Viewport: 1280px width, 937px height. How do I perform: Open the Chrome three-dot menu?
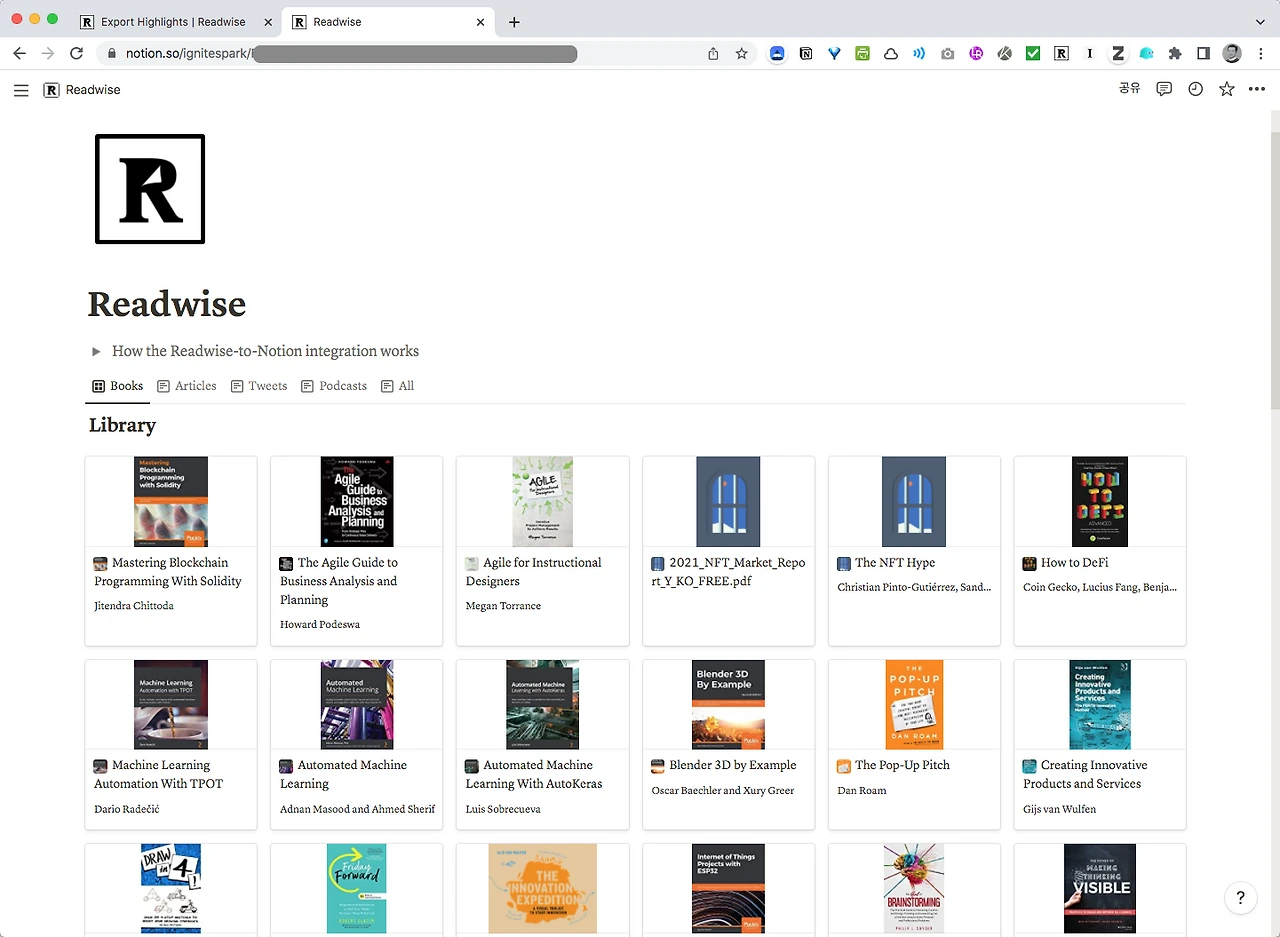pos(1260,53)
